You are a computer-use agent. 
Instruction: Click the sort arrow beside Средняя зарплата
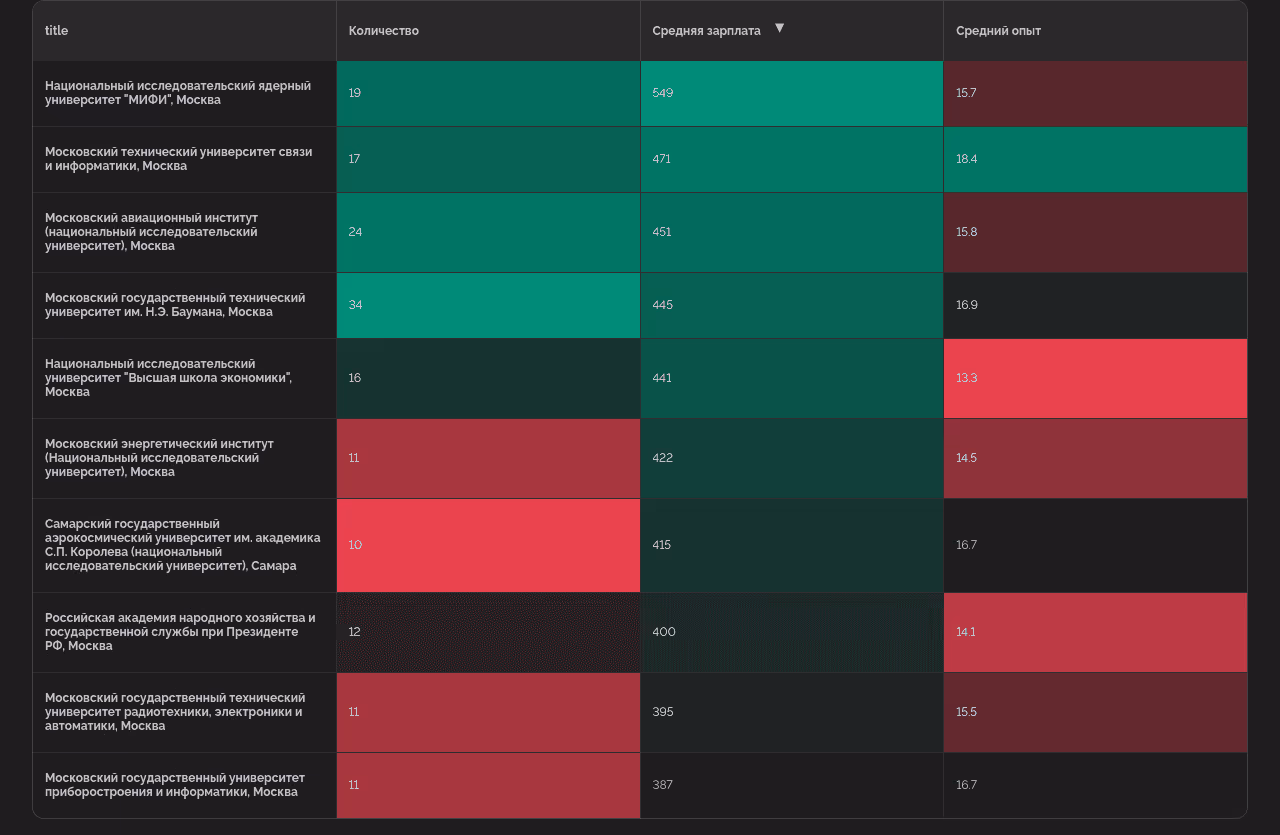tap(779, 28)
